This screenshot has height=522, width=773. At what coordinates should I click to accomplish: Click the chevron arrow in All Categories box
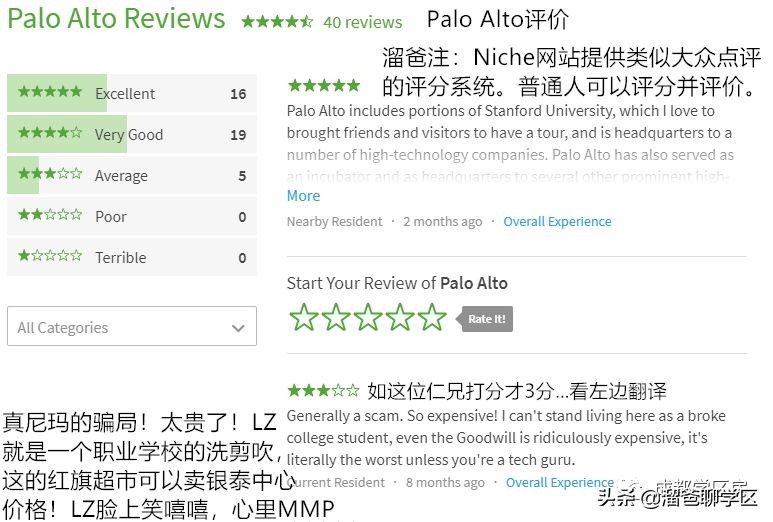click(238, 328)
